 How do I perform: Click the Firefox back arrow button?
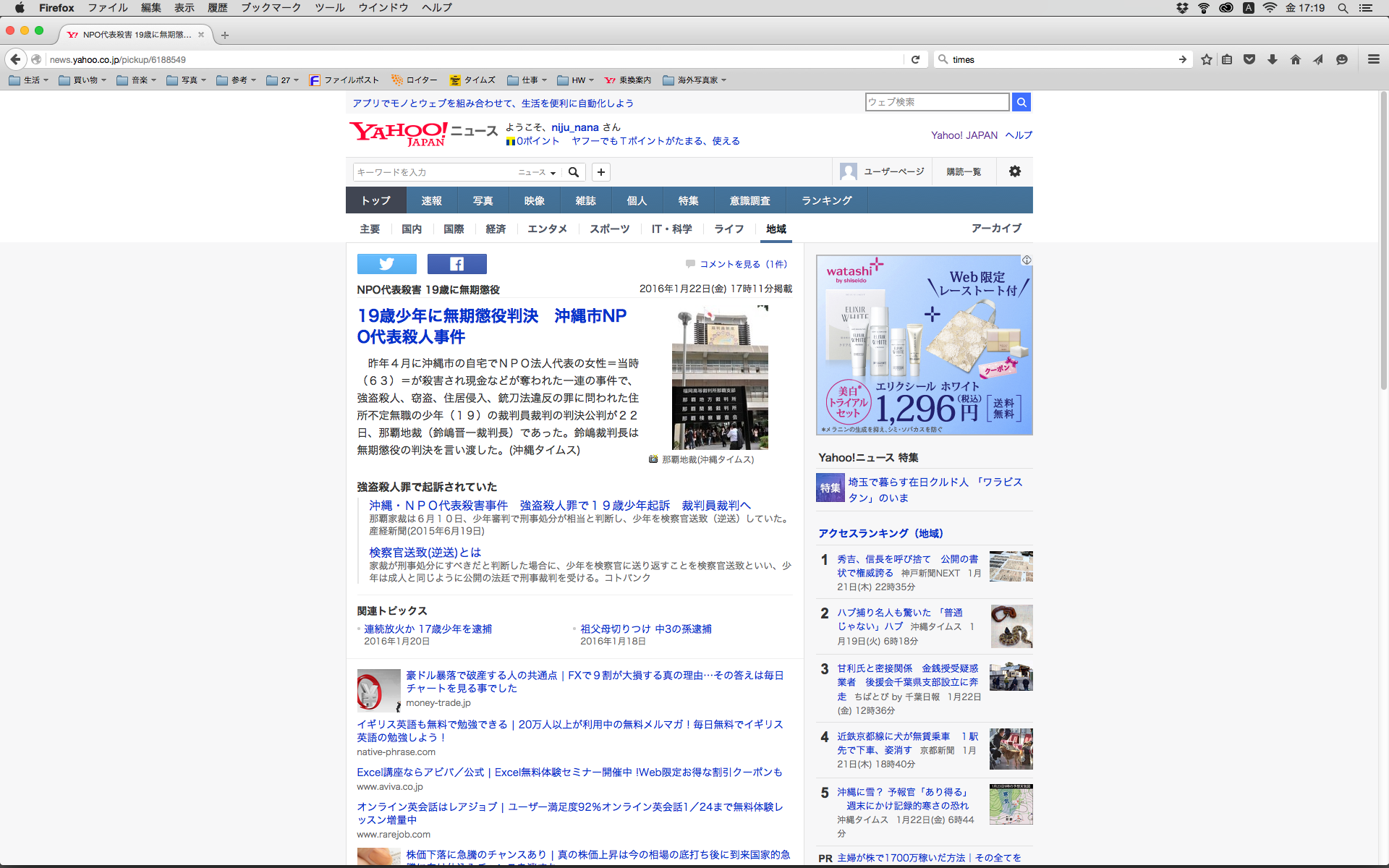pyautogui.click(x=15, y=59)
